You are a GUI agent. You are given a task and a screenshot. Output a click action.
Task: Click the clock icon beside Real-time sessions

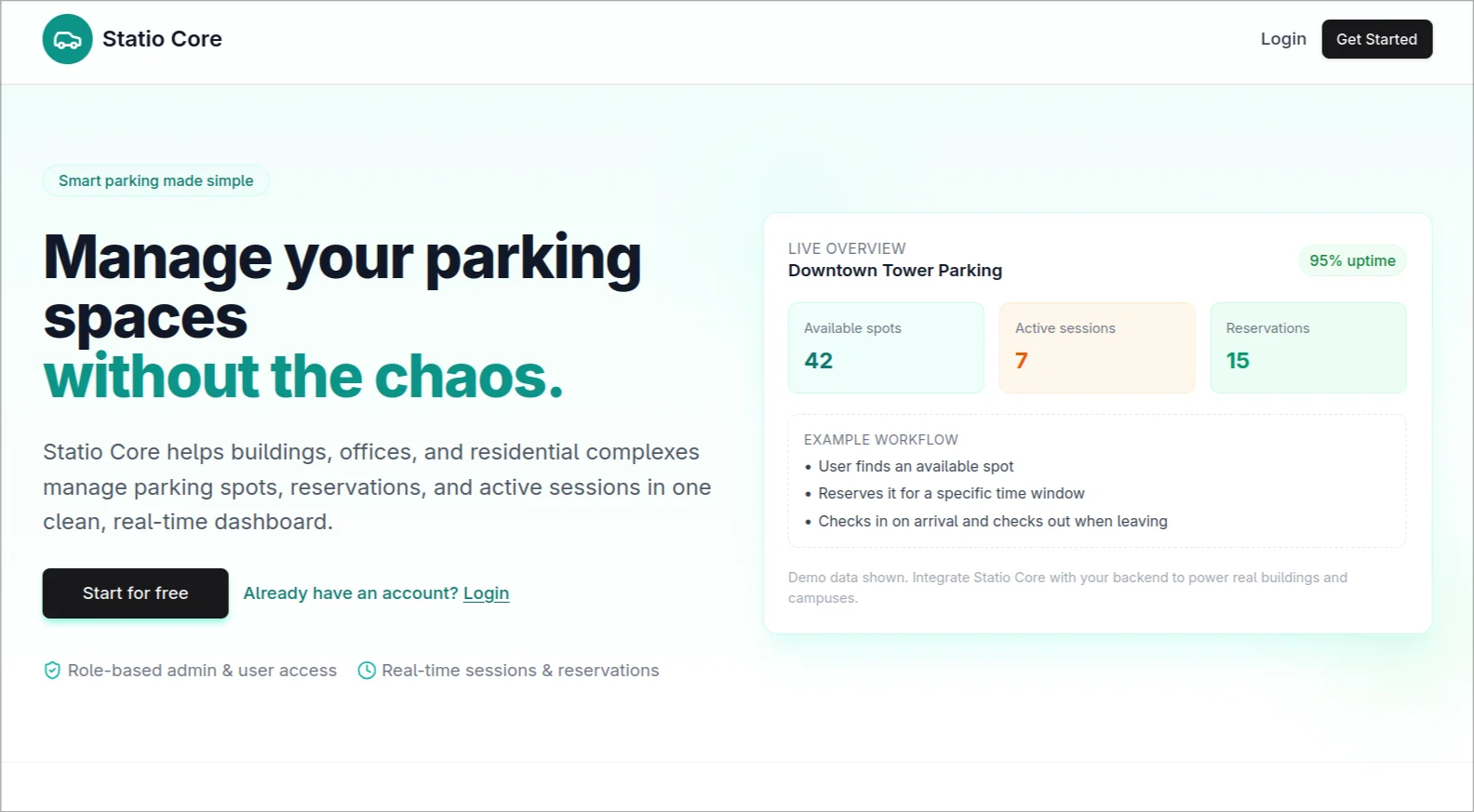(367, 671)
